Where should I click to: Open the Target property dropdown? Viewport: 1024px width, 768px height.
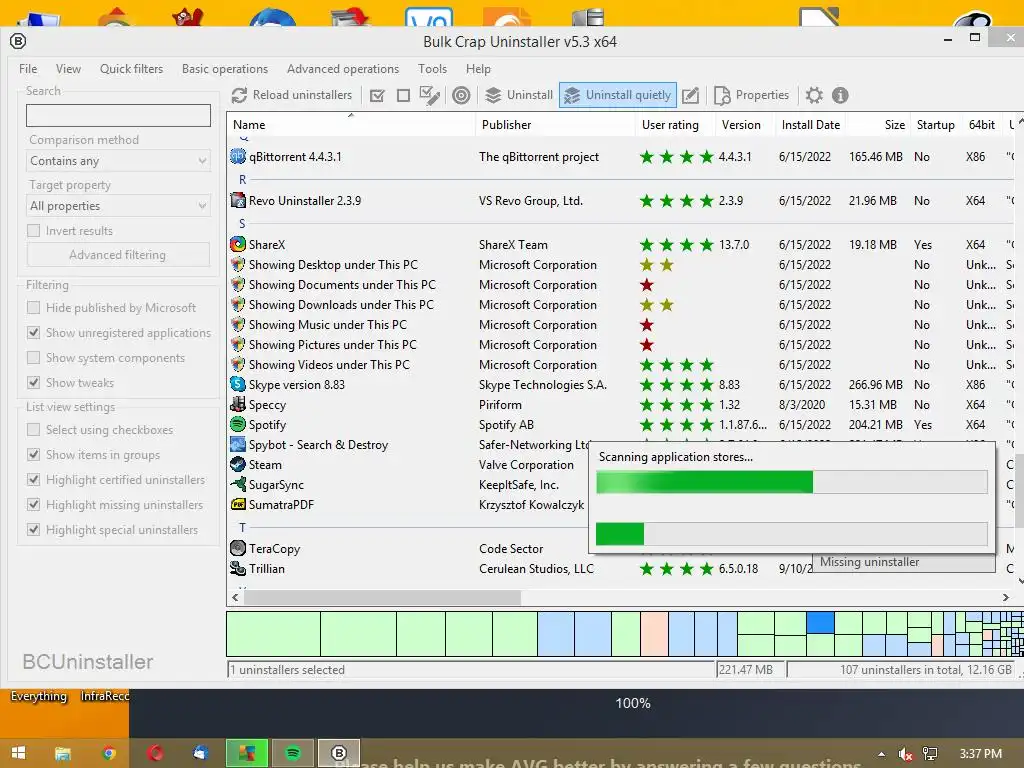[x=118, y=206]
